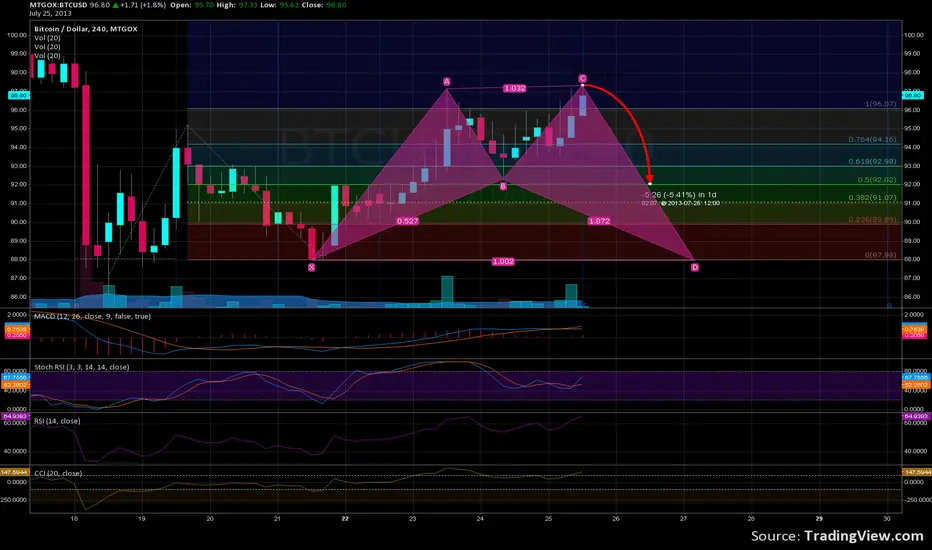This screenshot has height=550, width=932.
Task: Select the RSI (14, close) indicator title
Action: [57, 421]
